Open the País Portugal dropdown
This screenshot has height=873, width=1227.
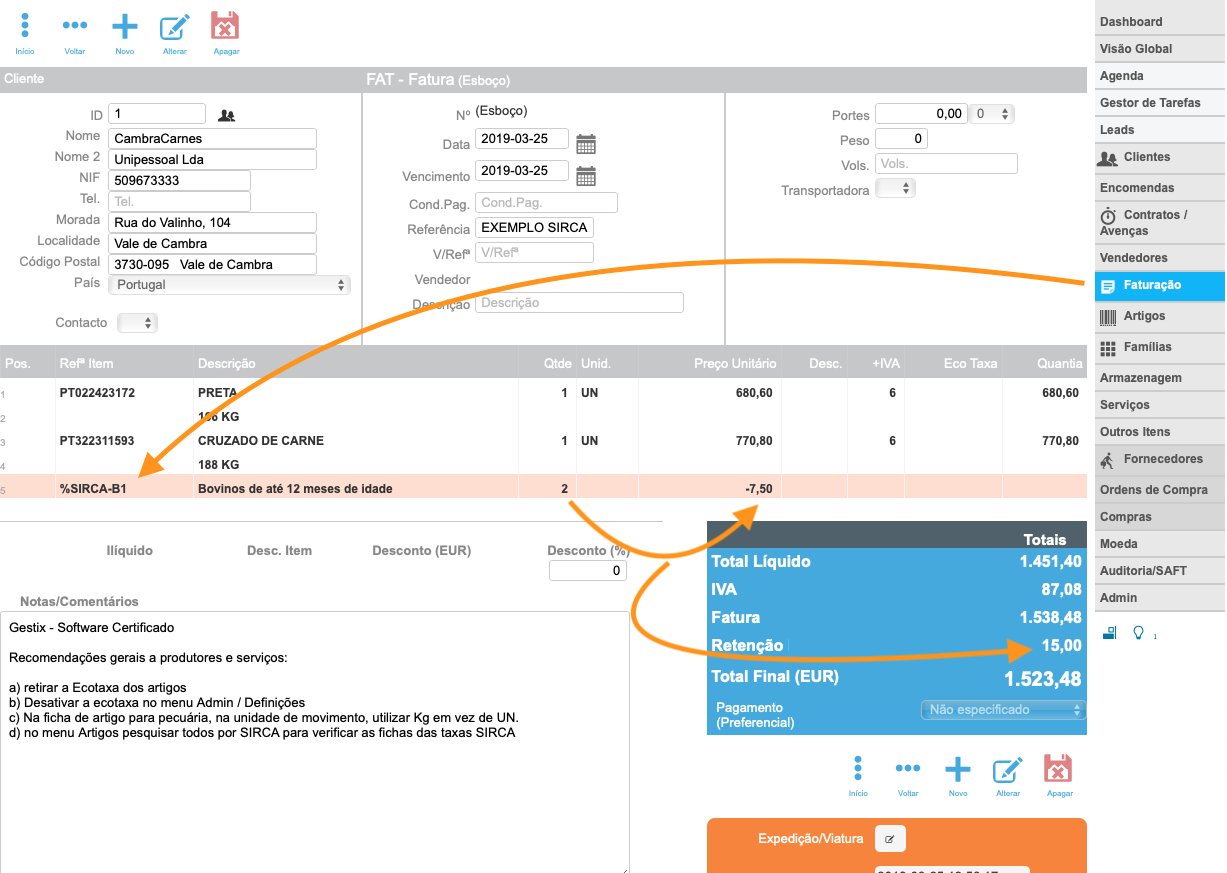coord(230,285)
